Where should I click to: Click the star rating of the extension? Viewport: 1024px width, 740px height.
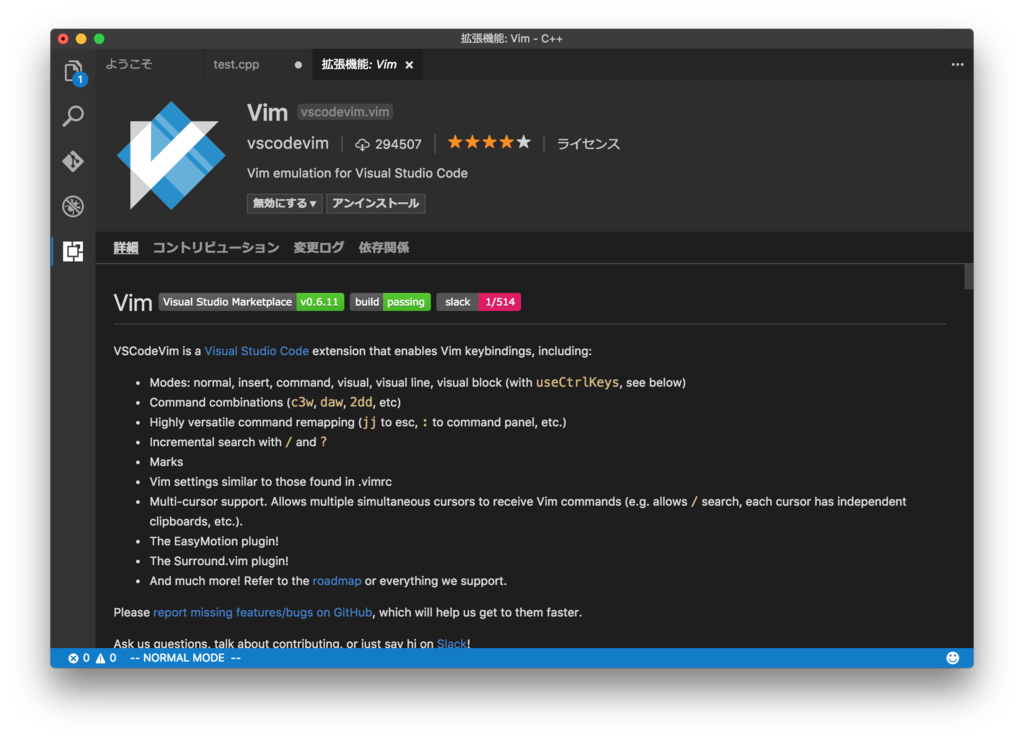click(x=489, y=142)
